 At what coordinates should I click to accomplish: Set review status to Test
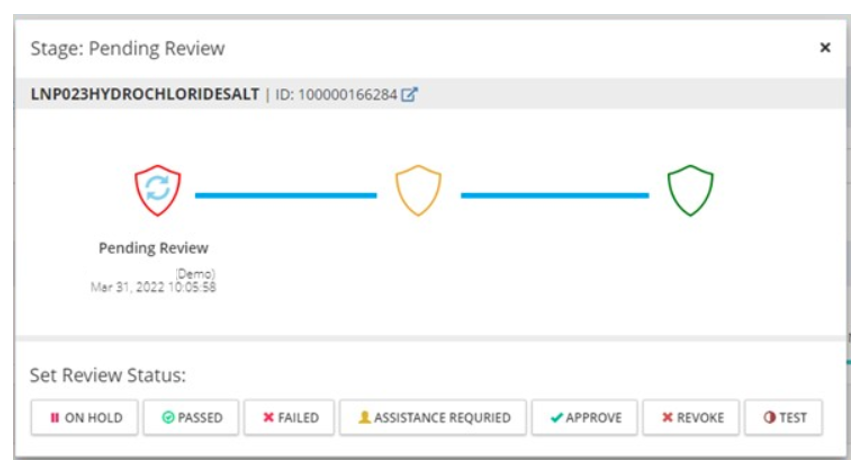point(784,418)
